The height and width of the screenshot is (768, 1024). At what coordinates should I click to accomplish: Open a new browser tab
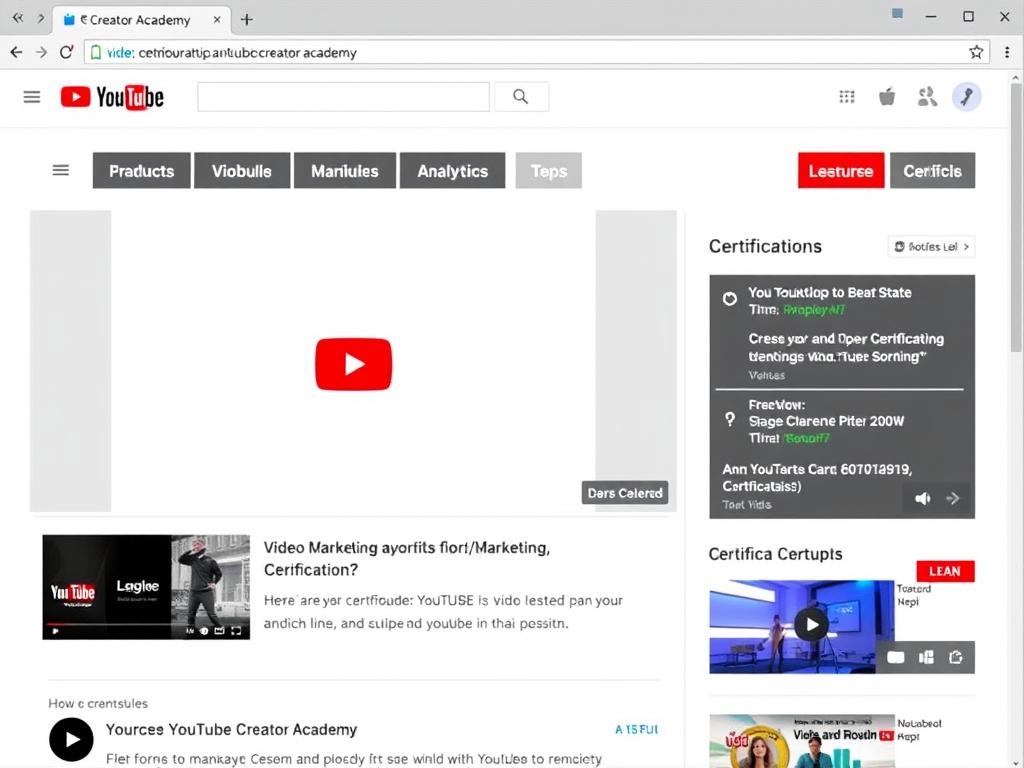(x=246, y=20)
